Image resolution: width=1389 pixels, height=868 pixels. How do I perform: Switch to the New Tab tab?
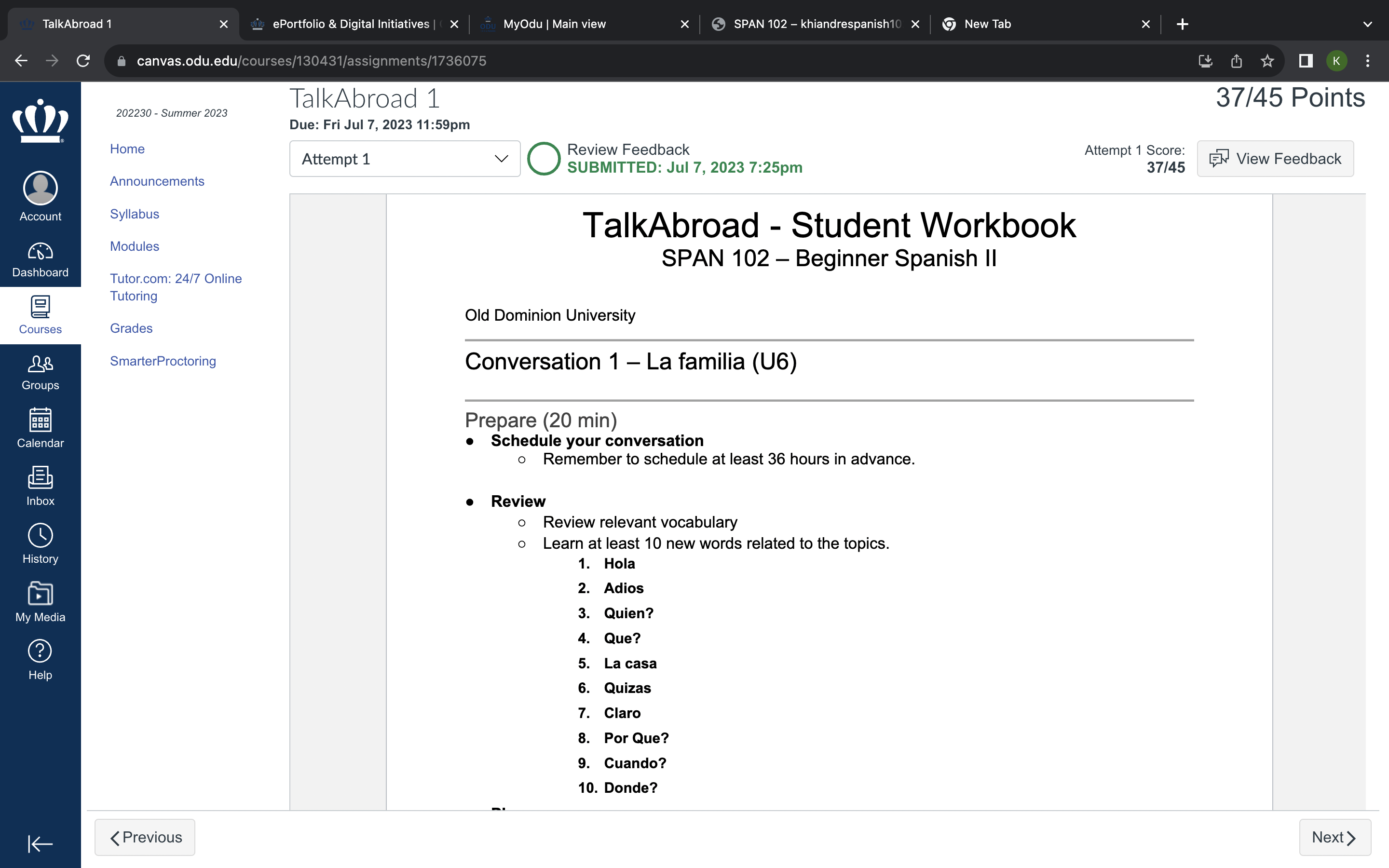coord(1046,24)
